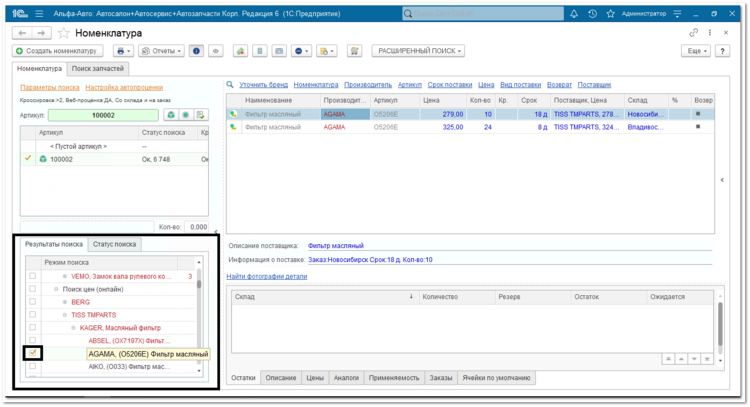Tick checkbox for ABSEL, (OX7197X) row

pyautogui.click(x=33, y=341)
